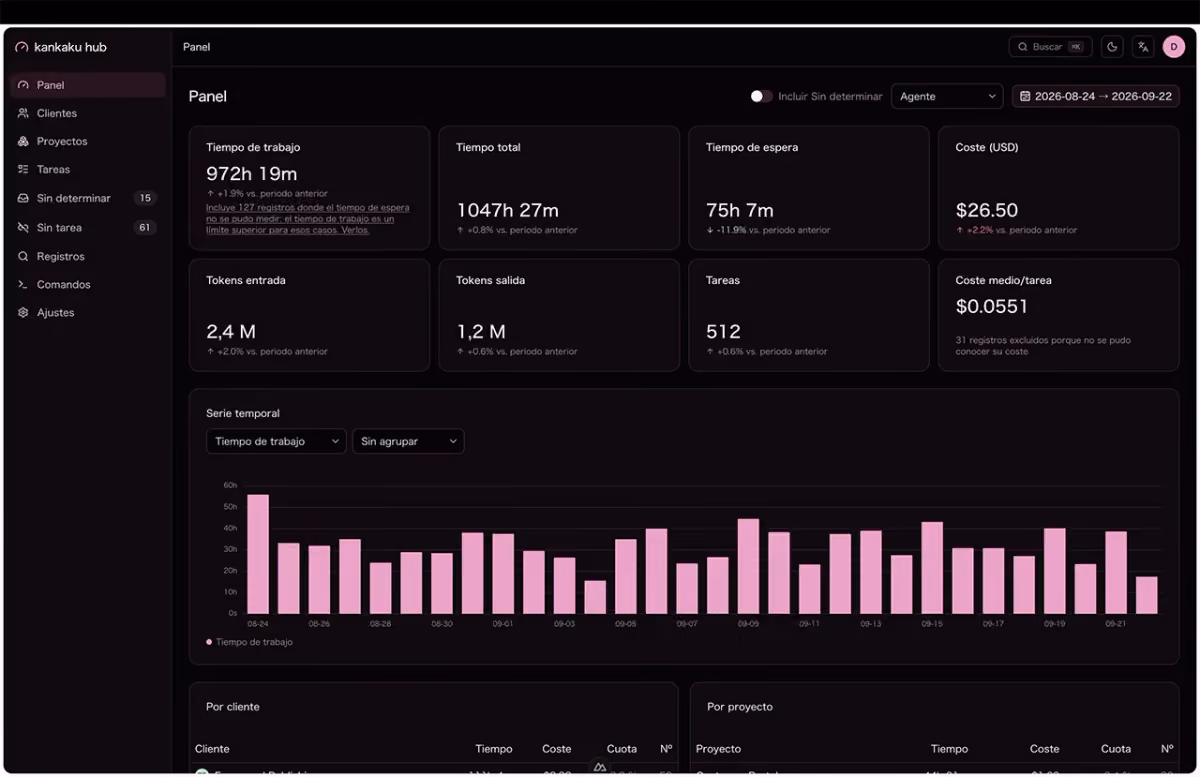Open the Sin agrupar grouping dropdown
Screen dimensions: 1200x777
408,441
